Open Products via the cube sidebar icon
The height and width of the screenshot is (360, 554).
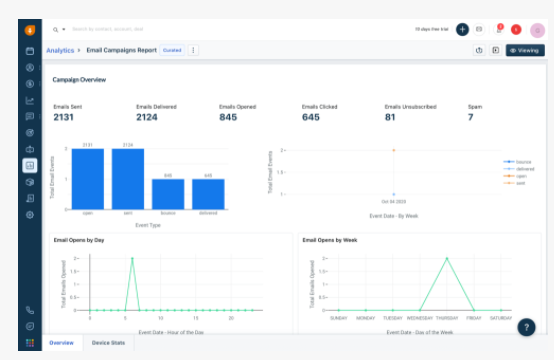pos(30,182)
